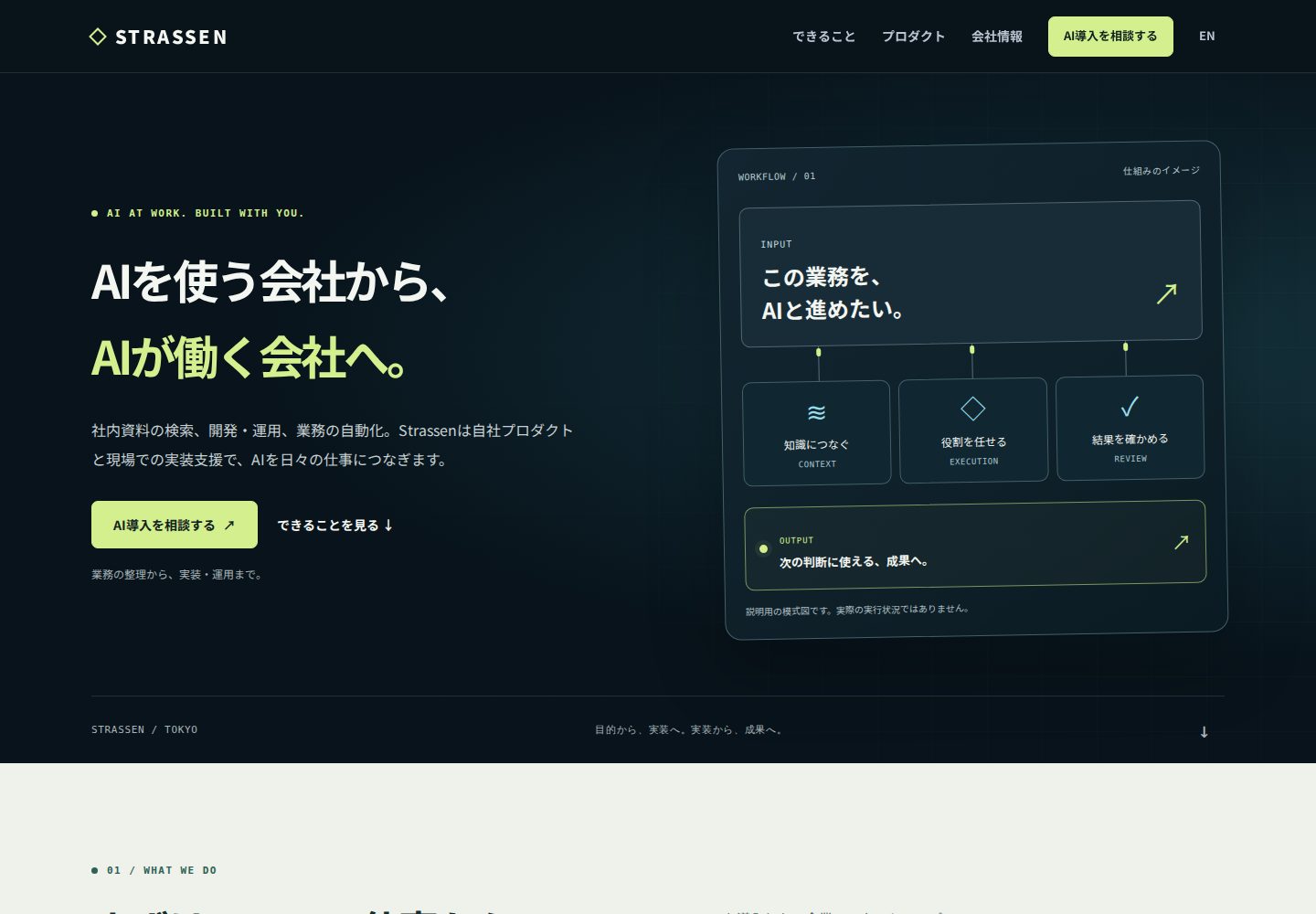
Task: Click the AI AT WORK. BUILT WITH YOU. tagline
Action: (x=205, y=213)
